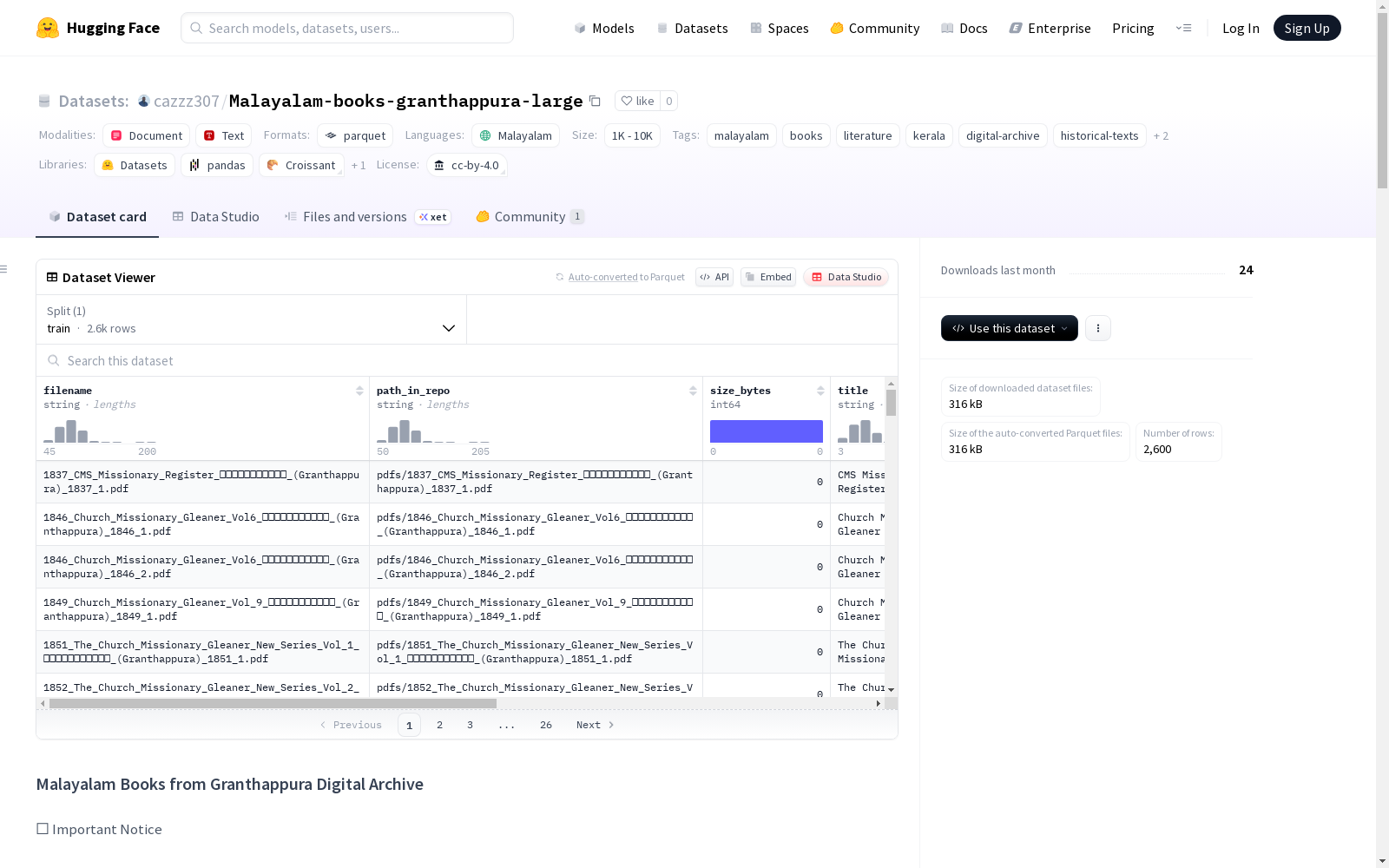Open the dataset options three-dot menu
Screen dimensions: 1389x868
click(1098, 328)
